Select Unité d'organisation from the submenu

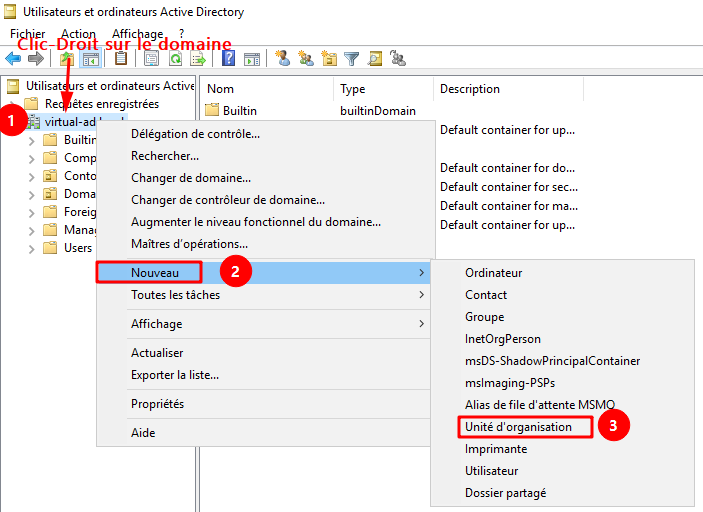tap(518, 426)
